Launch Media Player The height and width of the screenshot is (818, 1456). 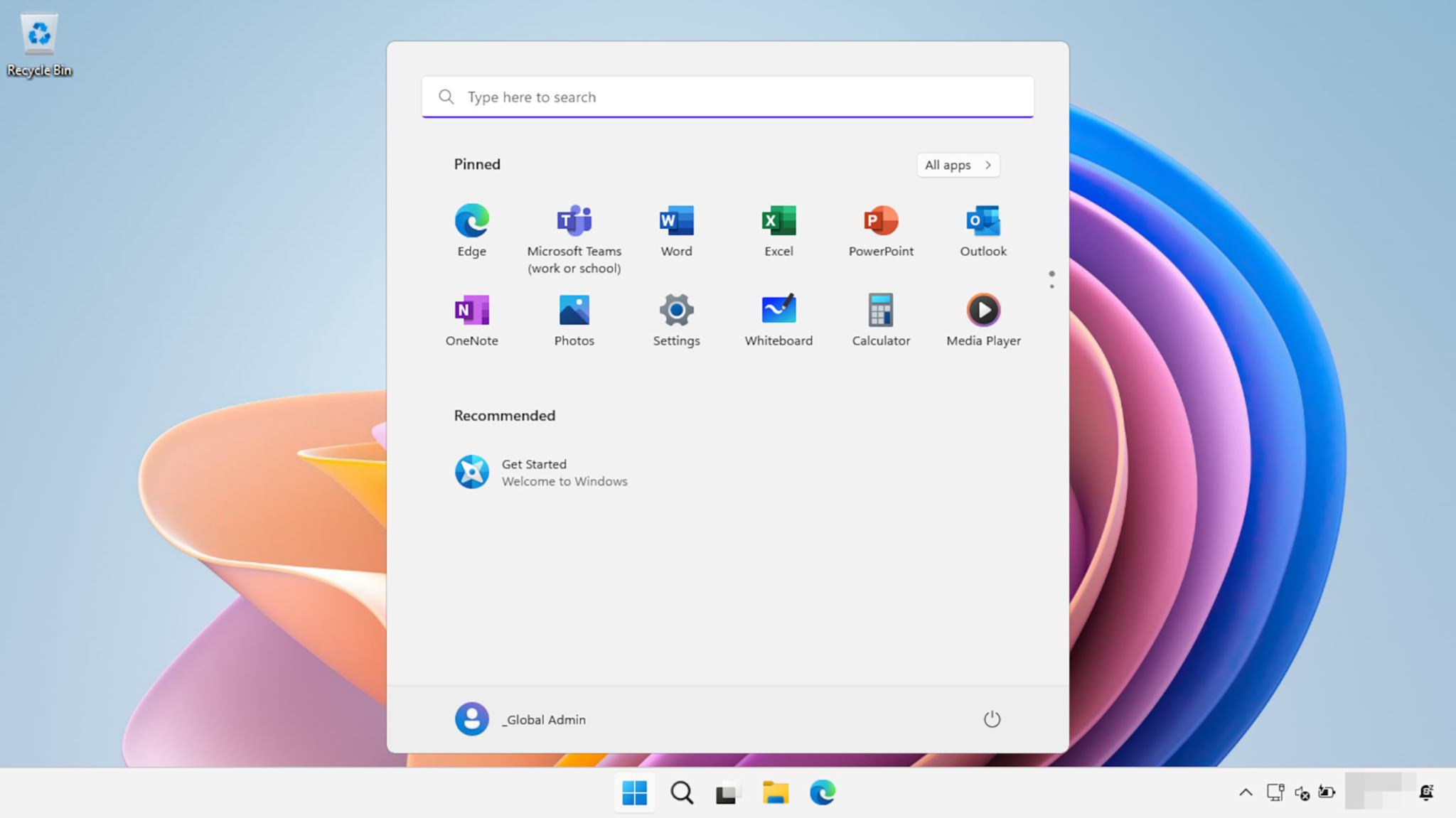(983, 318)
